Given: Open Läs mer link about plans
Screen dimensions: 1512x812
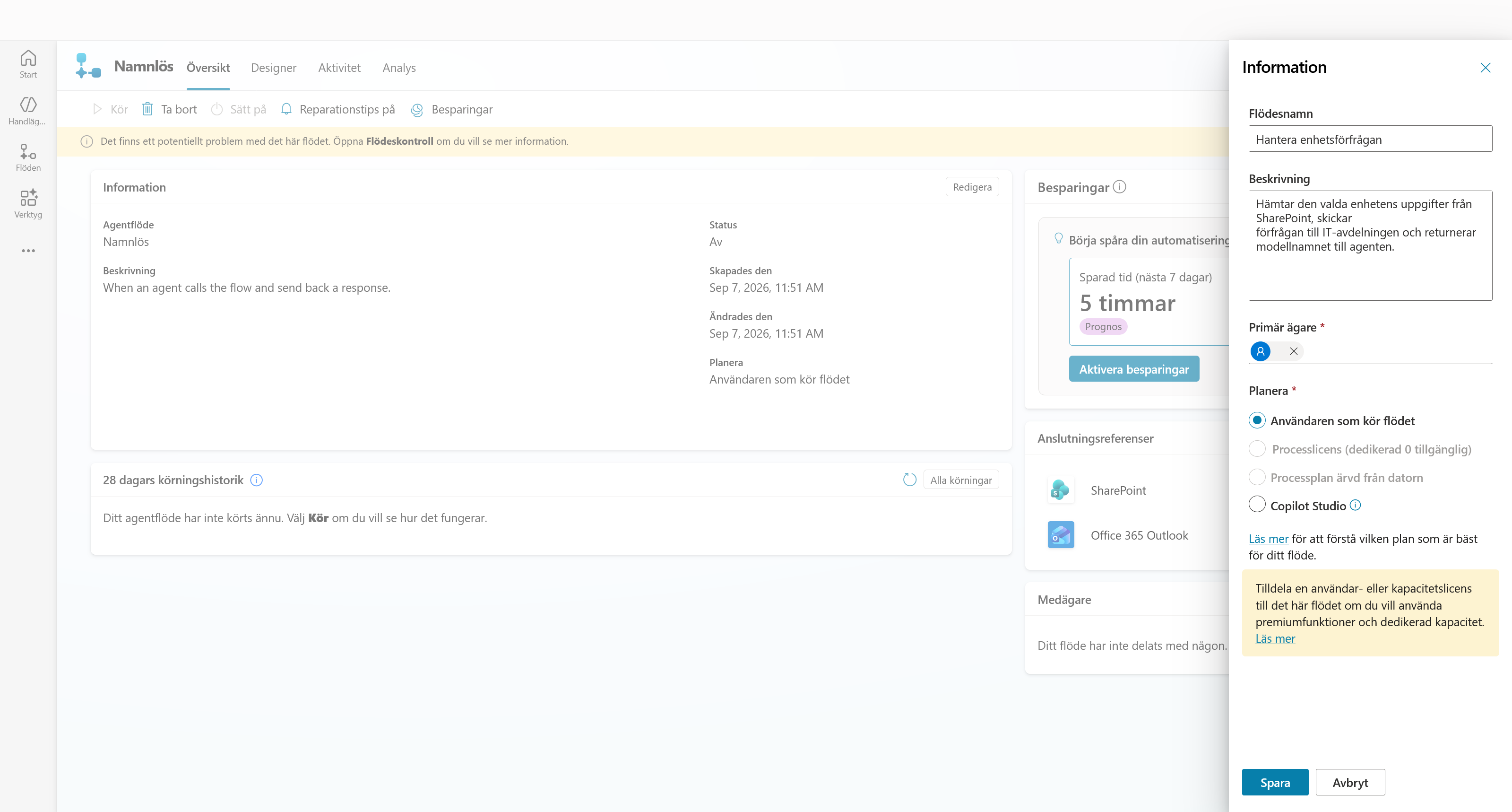Looking at the screenshot, I should pyautogui.click(x=1269, y=538).
